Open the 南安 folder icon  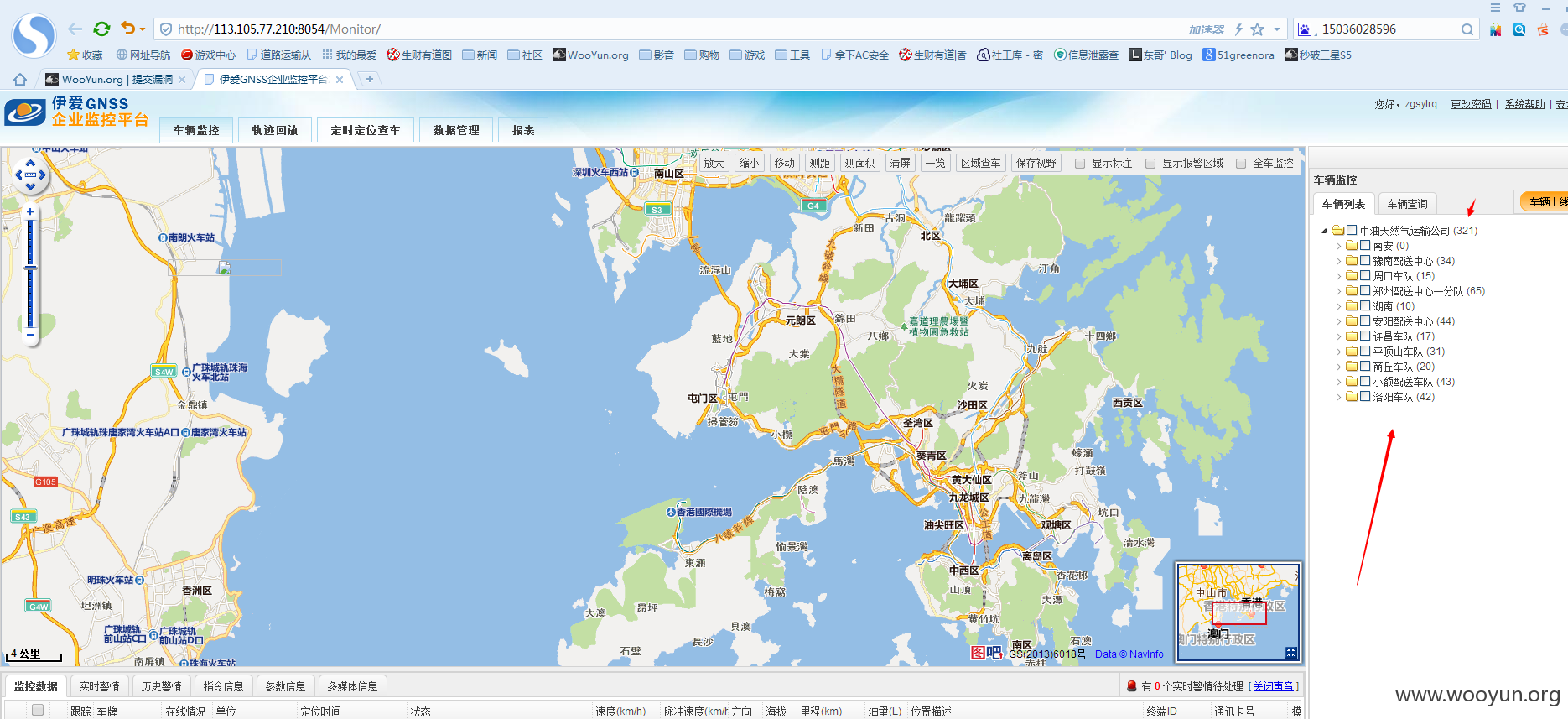[1352, 246]
